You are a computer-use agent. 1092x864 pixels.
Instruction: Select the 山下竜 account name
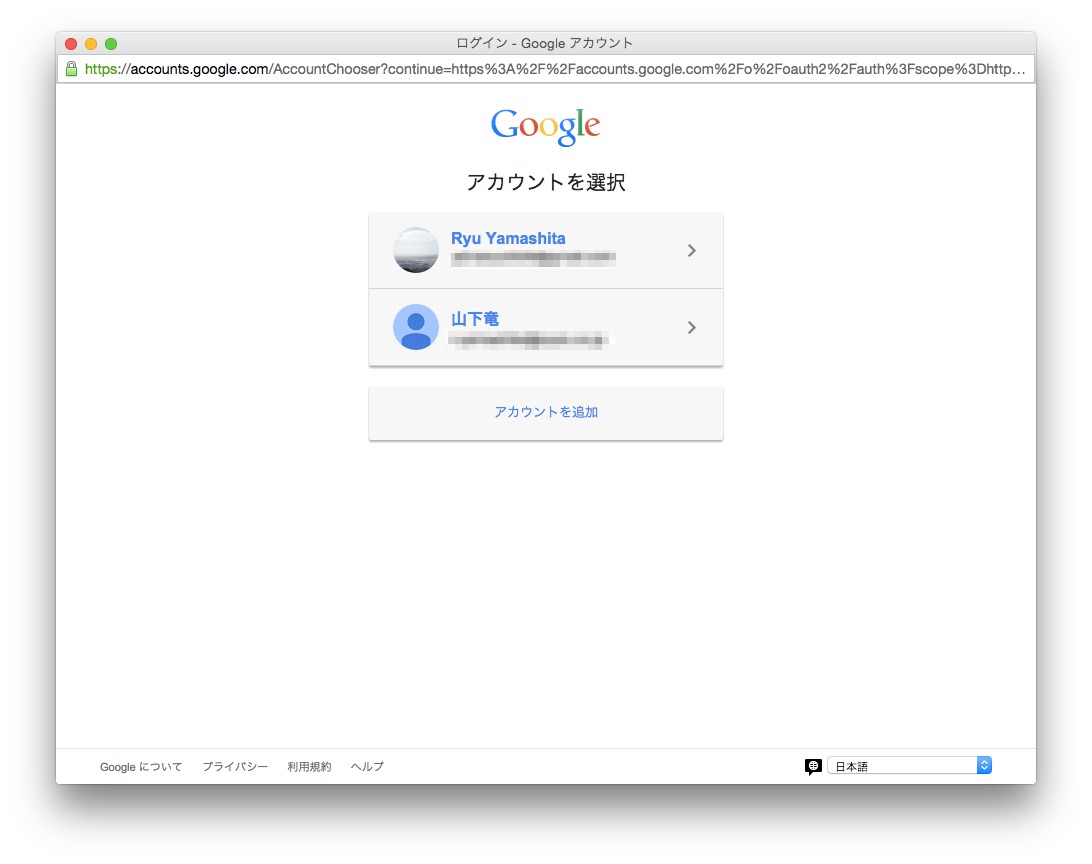[x=475, y=319]
